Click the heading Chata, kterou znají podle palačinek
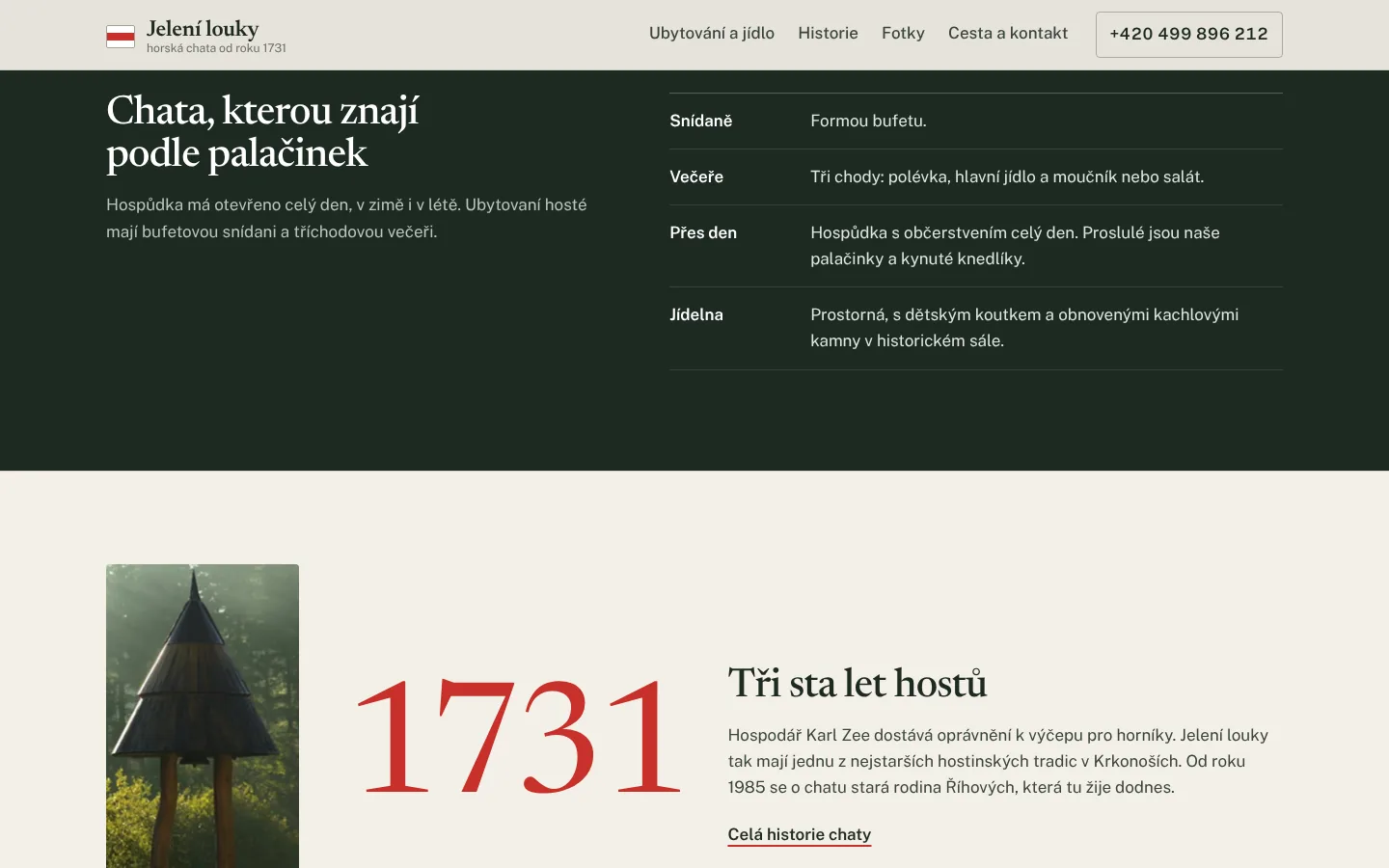The width and height of the screenshot is (1389, 868). click(x=262, y=131)
